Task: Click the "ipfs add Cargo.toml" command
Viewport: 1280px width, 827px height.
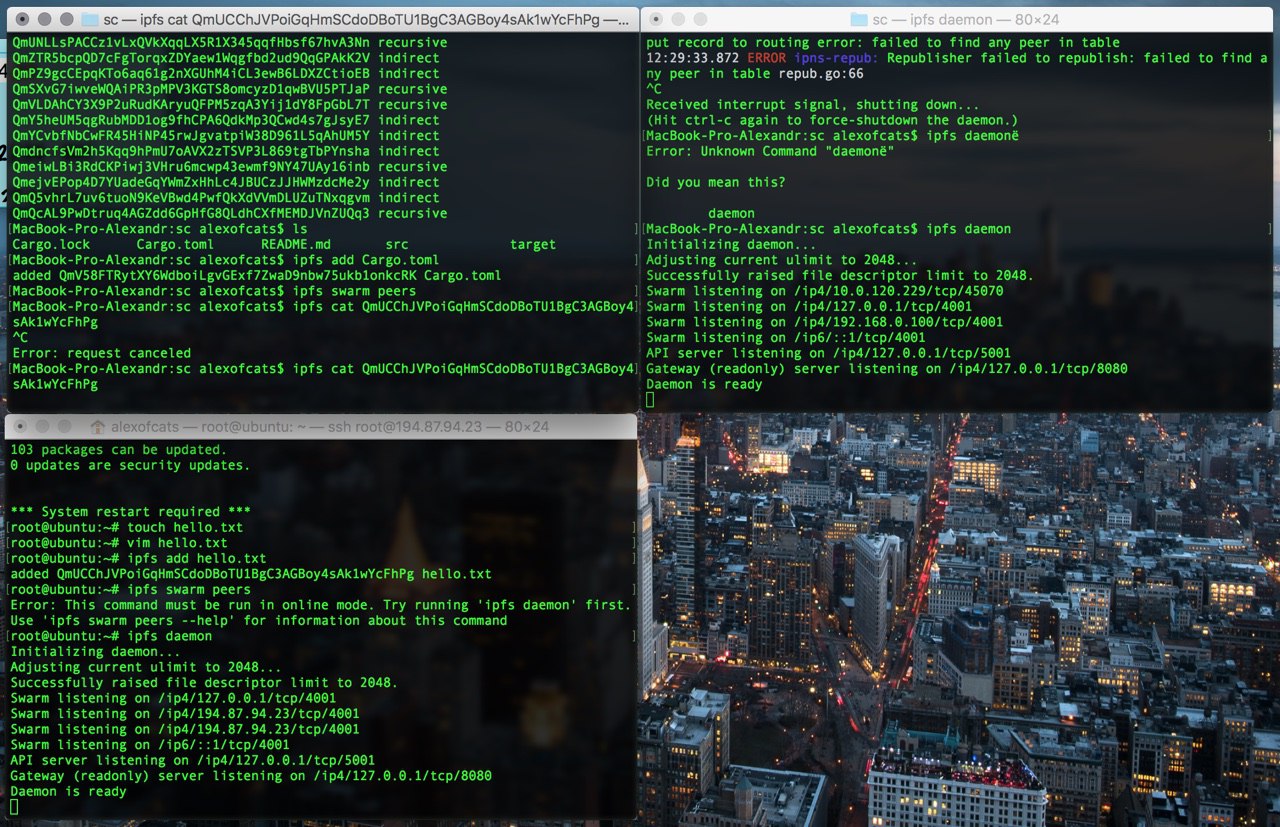Action: (x=366, y=260)
